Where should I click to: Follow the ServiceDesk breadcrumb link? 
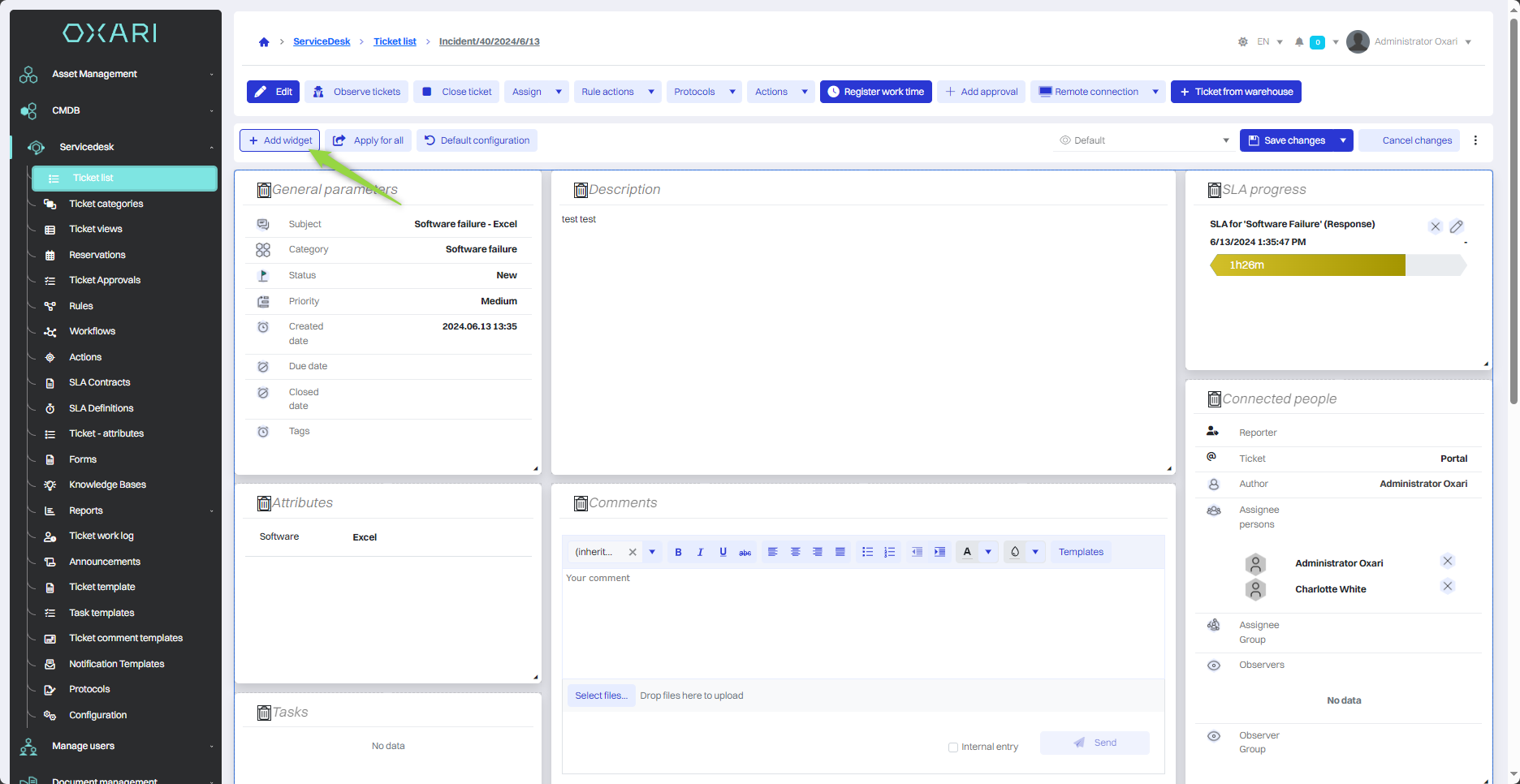click(x=322, y=41)
